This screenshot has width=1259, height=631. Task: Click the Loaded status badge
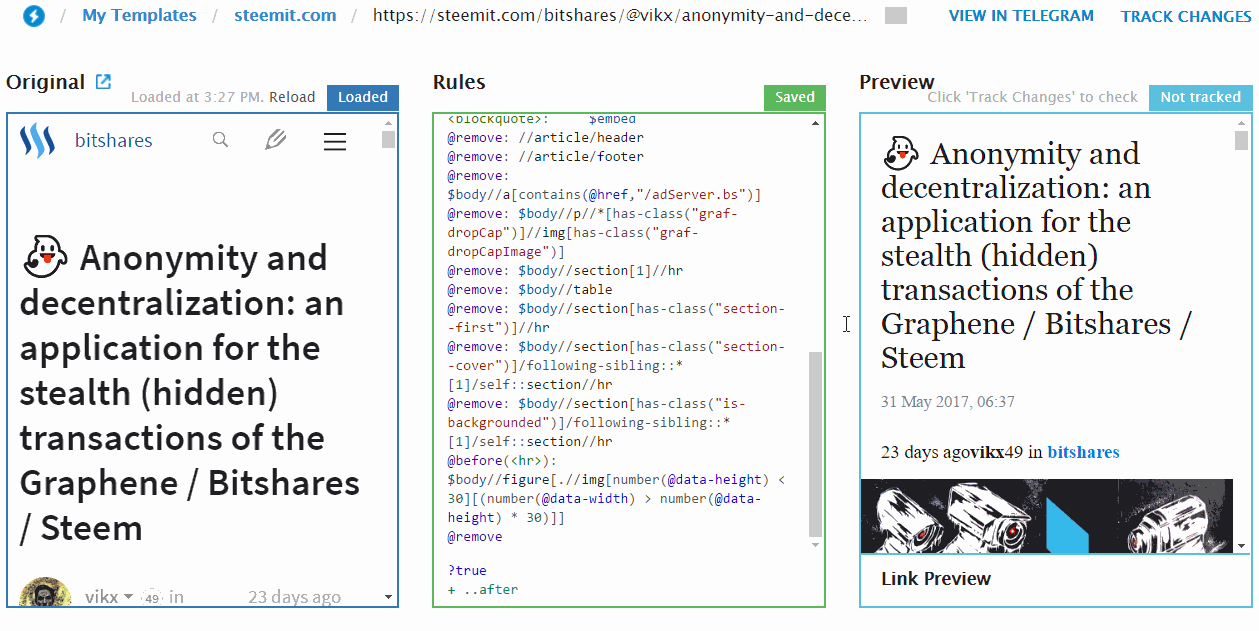tap(363, 97)
